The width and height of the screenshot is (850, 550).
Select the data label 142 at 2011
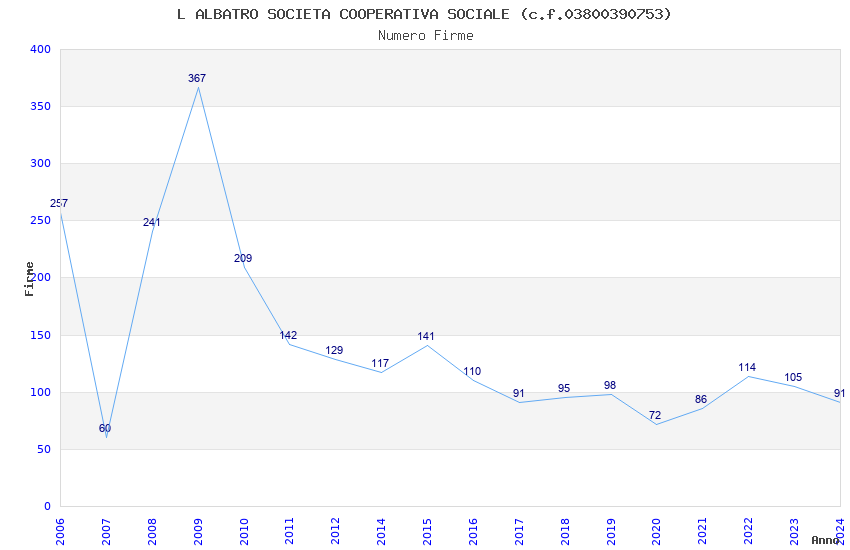point(288,335)
